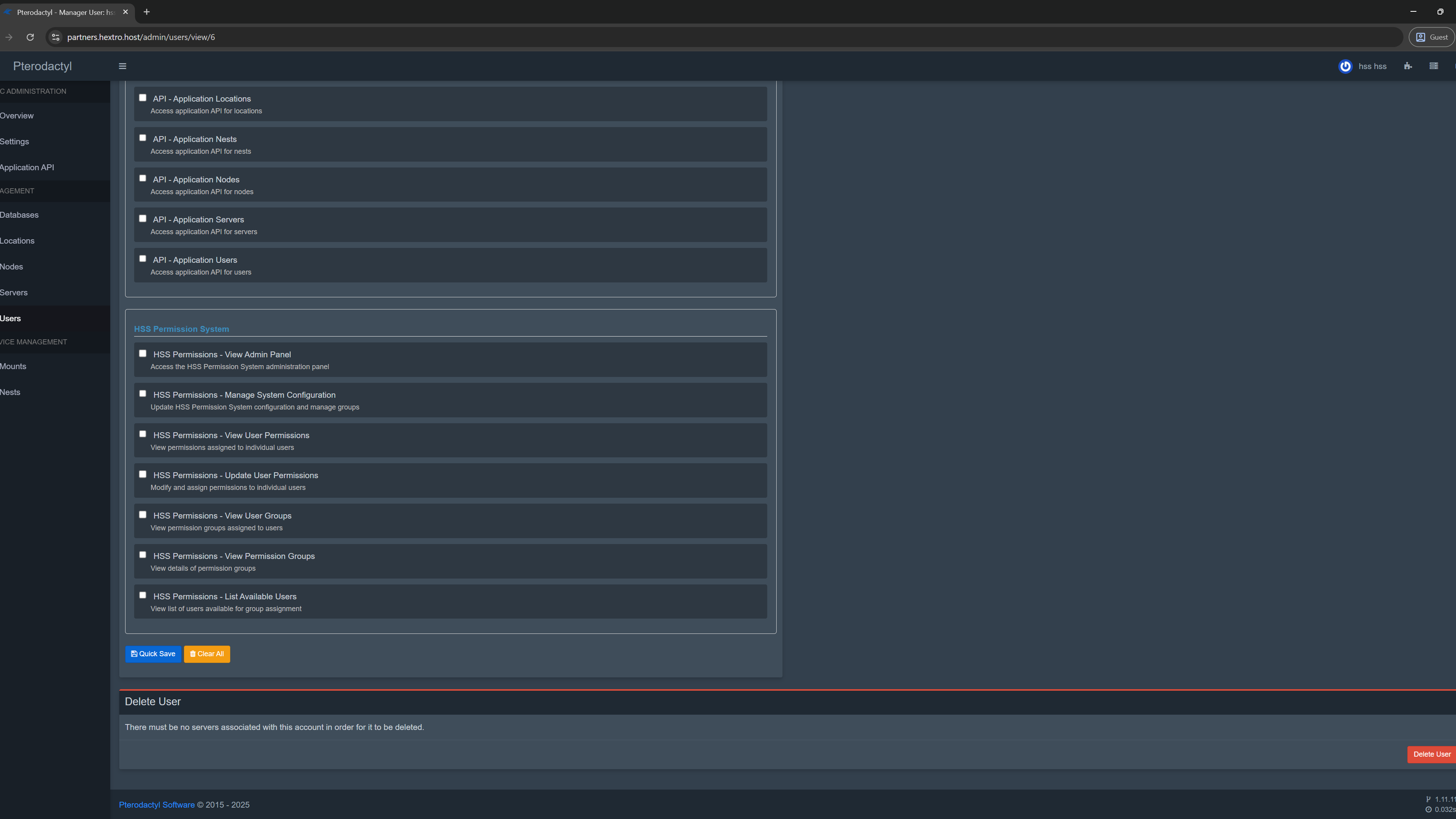
Task: Check HSS Permissions - View Admin Panel
Action: click(142, 353)
